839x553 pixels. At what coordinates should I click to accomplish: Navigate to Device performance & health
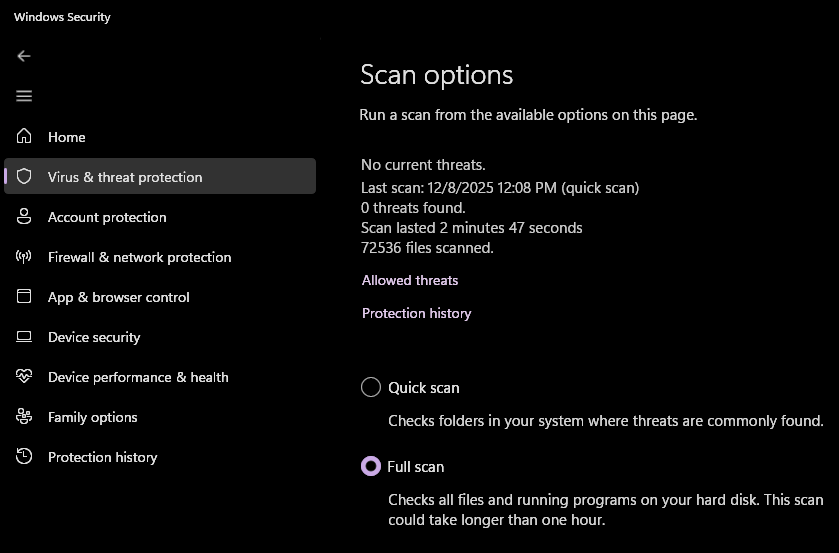138,377
